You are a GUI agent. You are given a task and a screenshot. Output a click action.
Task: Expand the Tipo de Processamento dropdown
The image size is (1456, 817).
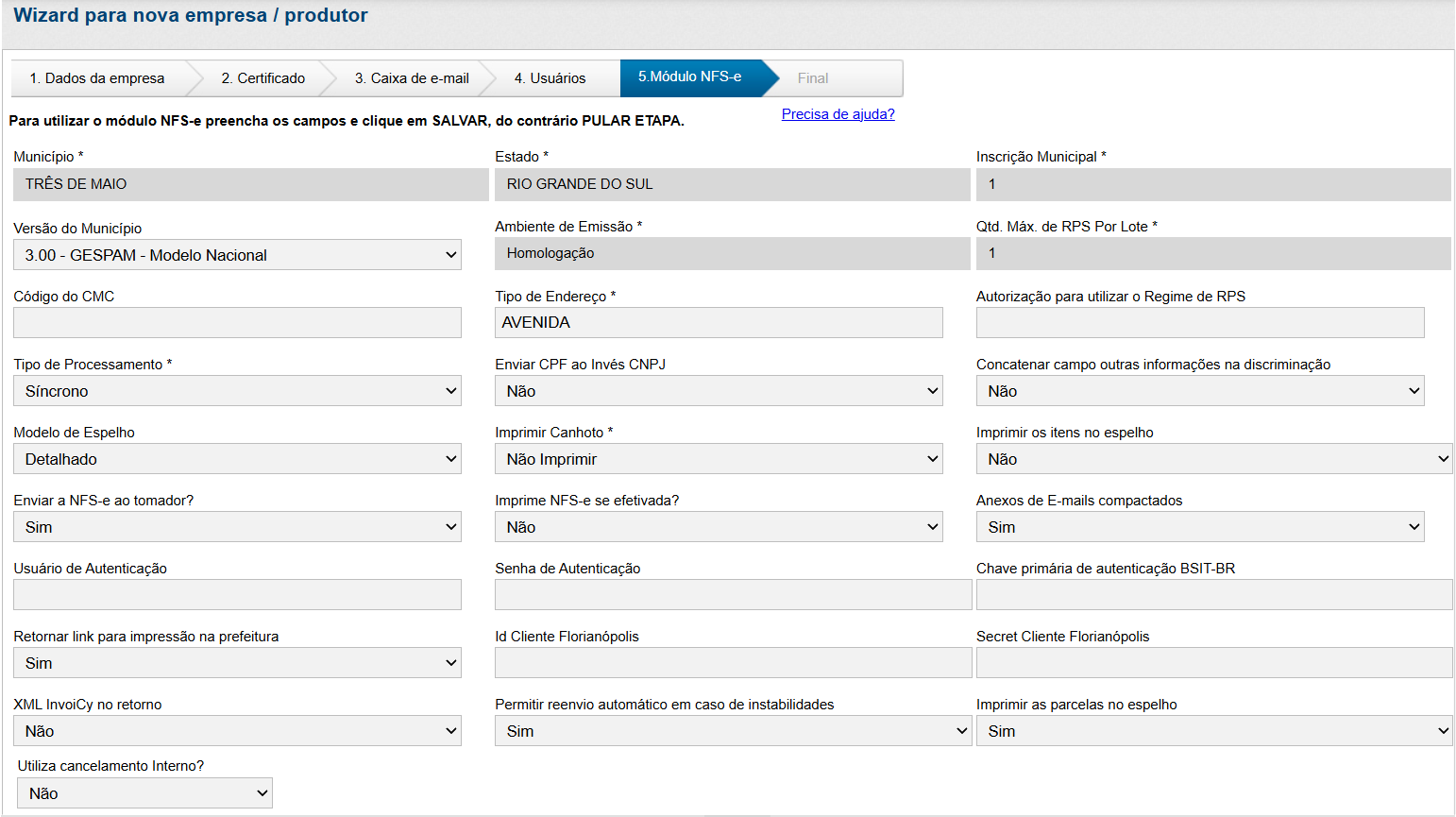point(237,391)
